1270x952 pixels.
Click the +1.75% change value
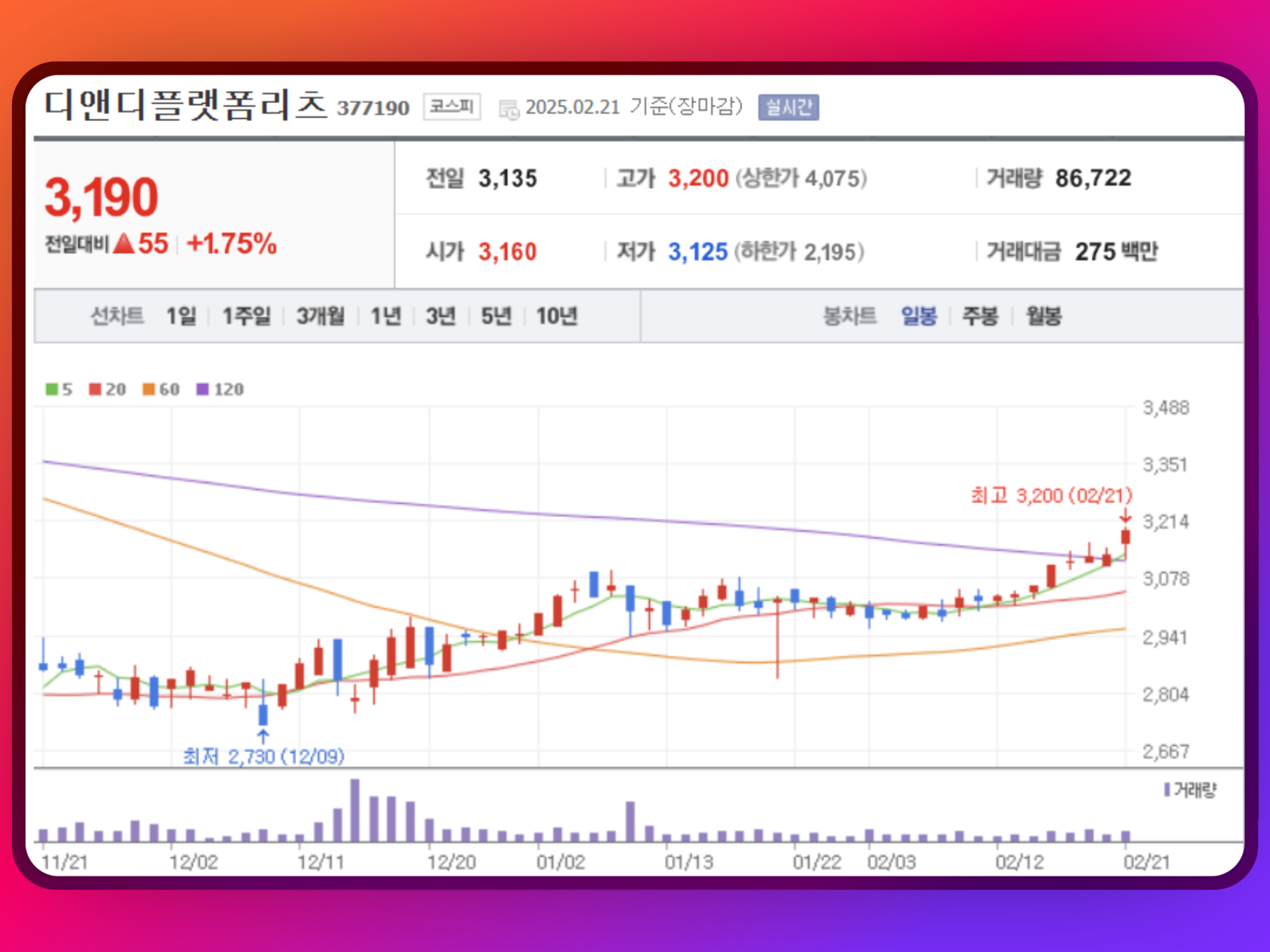point(232,244)
